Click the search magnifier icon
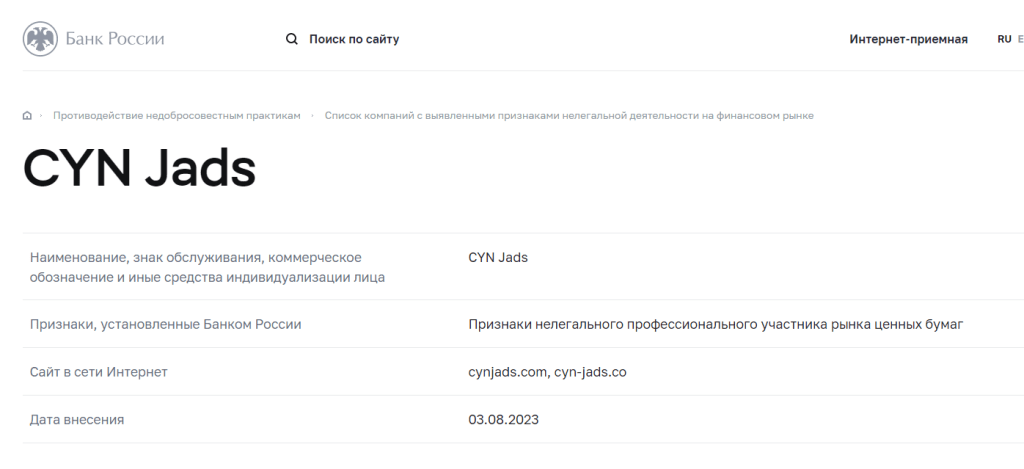The image size is (1024, 469). point(292,39)
